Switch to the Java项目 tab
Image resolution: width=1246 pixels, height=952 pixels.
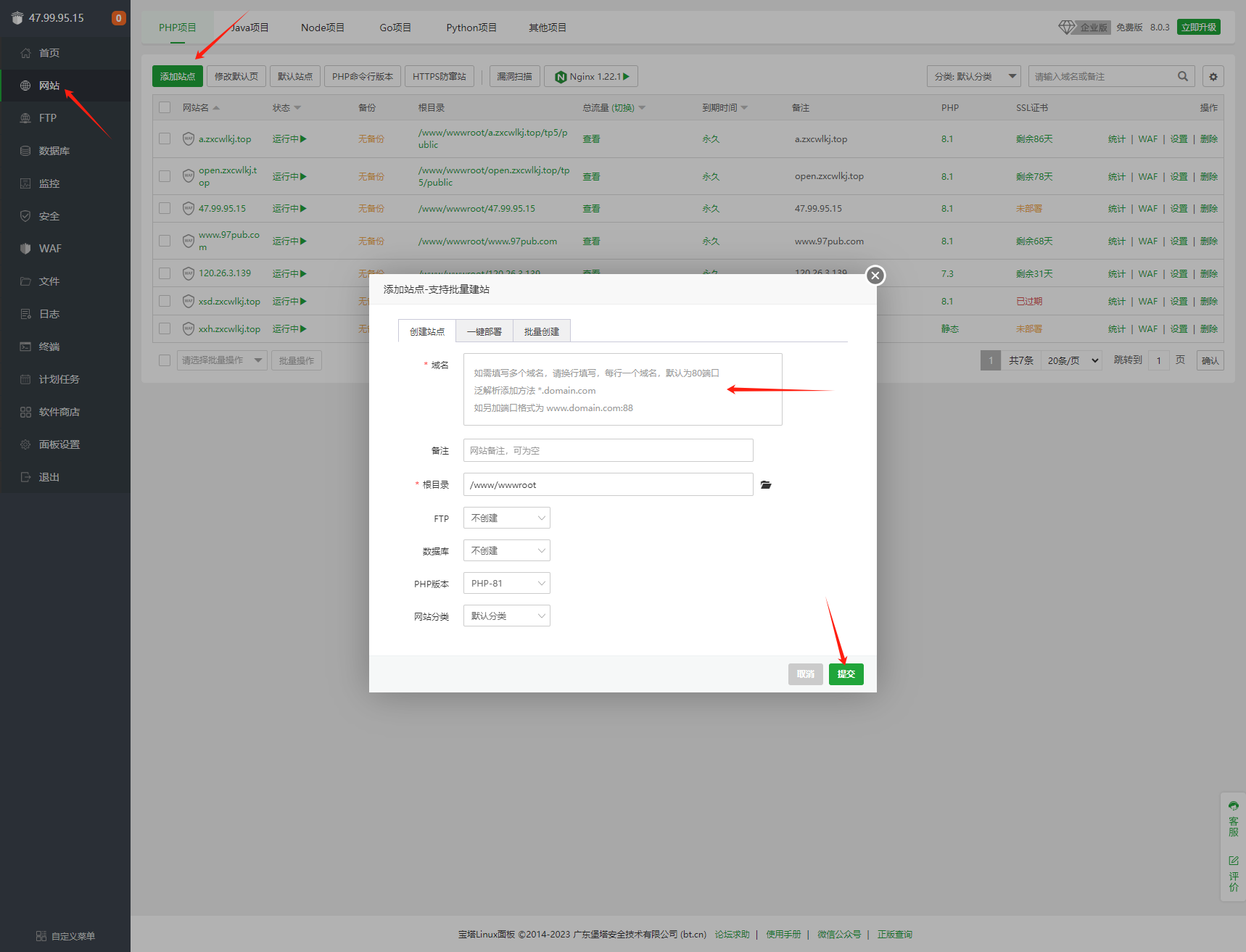(250, 28)
